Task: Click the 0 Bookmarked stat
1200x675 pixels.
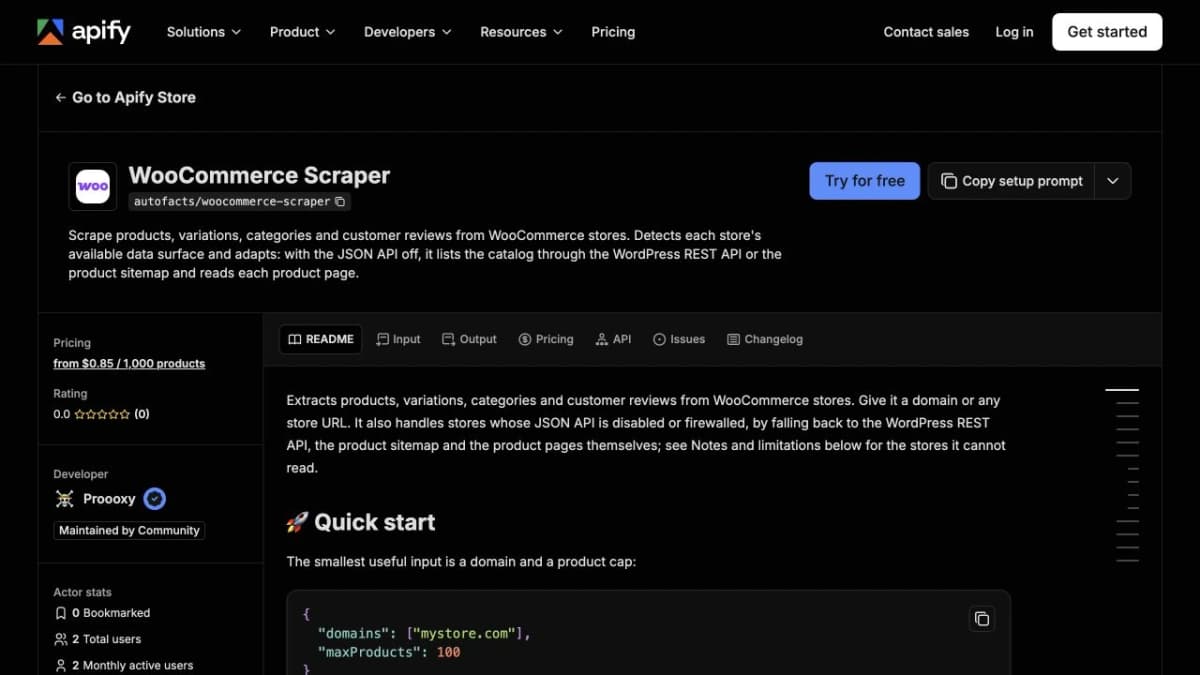Action: [x=102, y=613]
